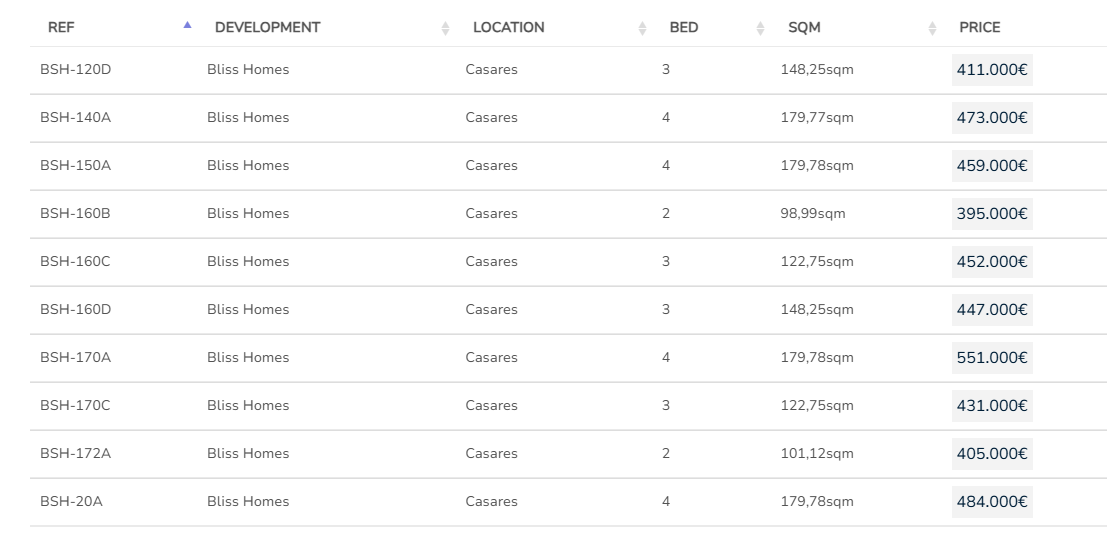Open property reference BSH-20A
Image resolution: width=1107 pixels, height=541 pixels.
click(71, 502)
